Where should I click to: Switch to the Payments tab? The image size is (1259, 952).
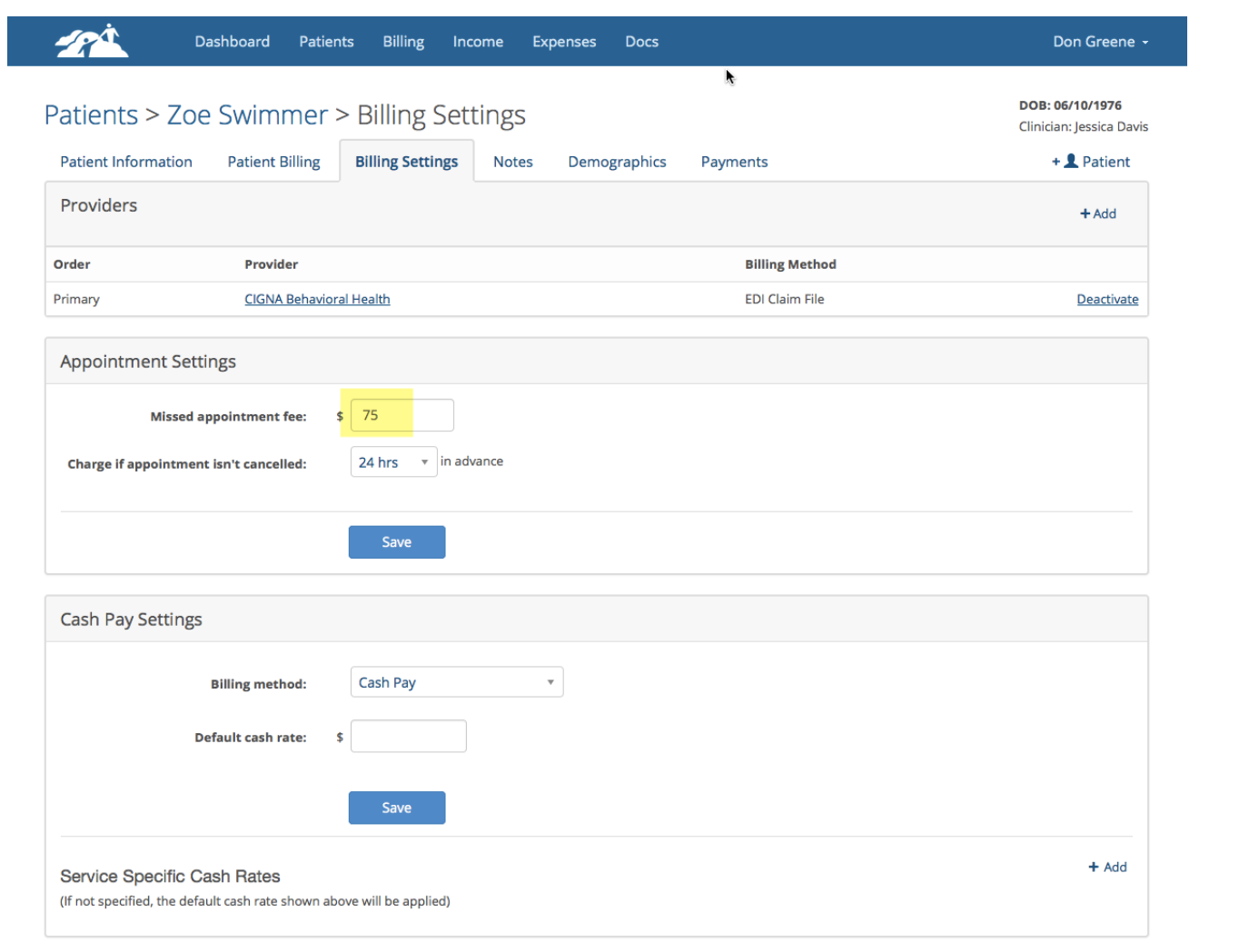[734, 161]
